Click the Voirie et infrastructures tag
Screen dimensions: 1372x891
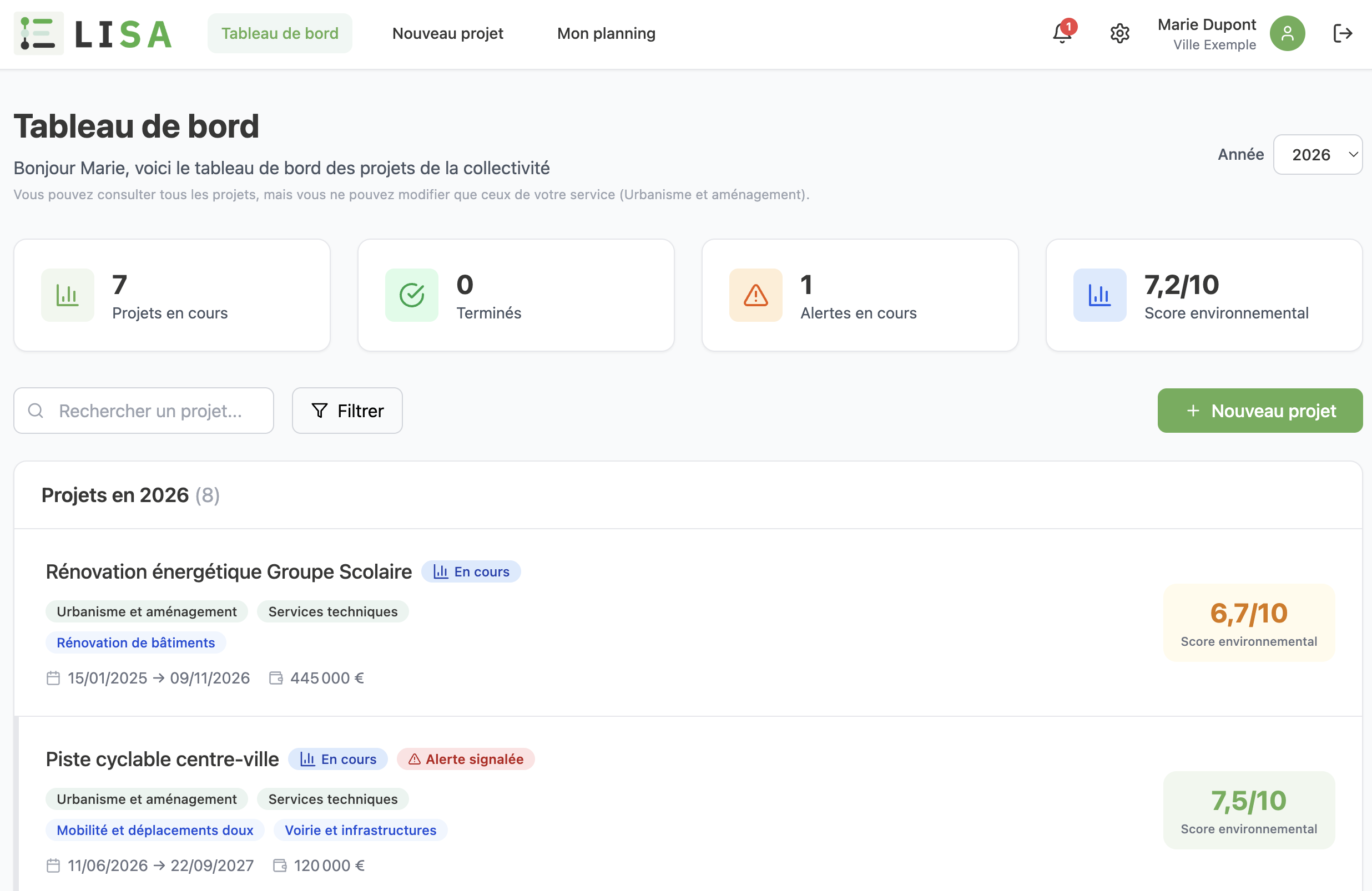click(x=361, y=830)
